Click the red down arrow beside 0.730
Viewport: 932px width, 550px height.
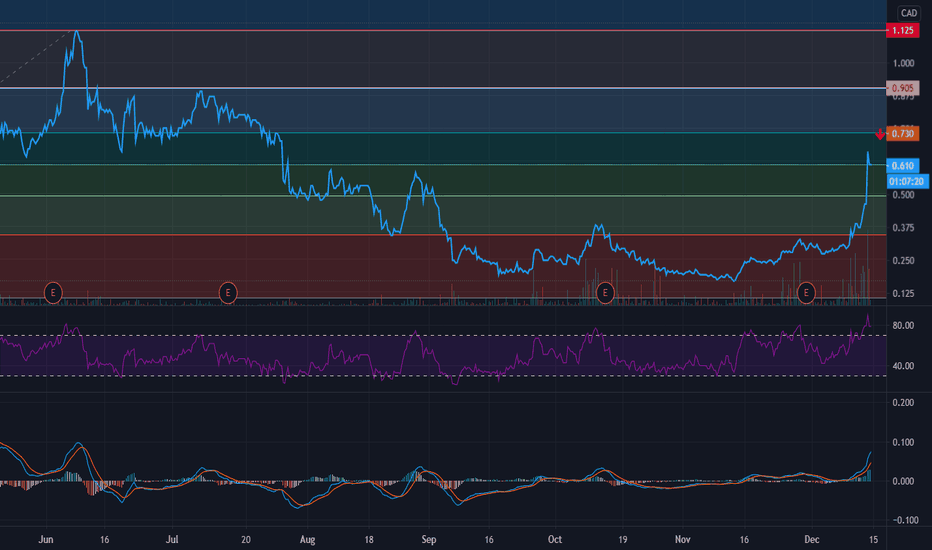[x=880, y=134]
